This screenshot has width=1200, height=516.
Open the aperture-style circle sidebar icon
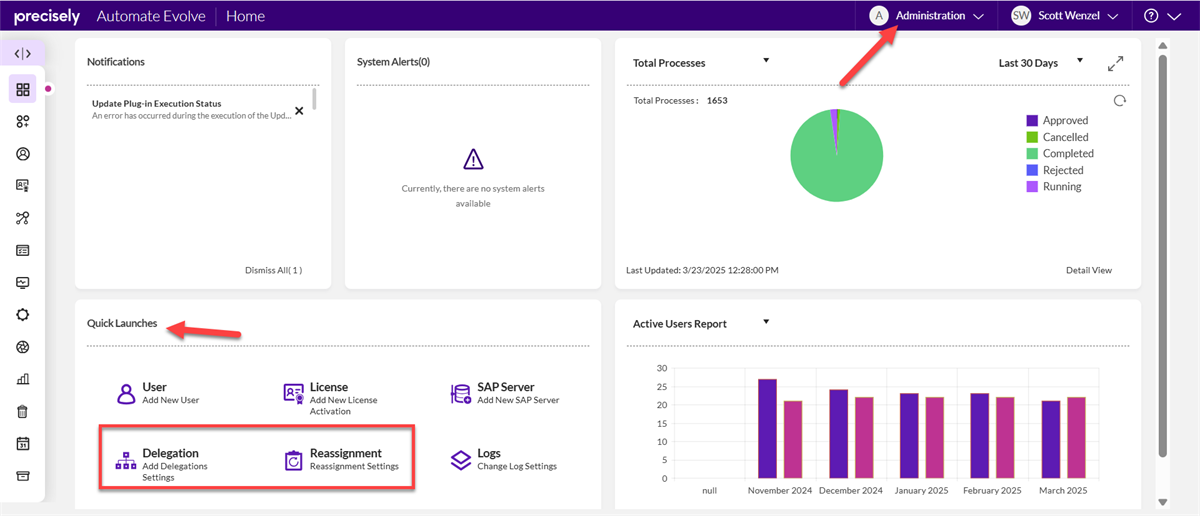22,347
